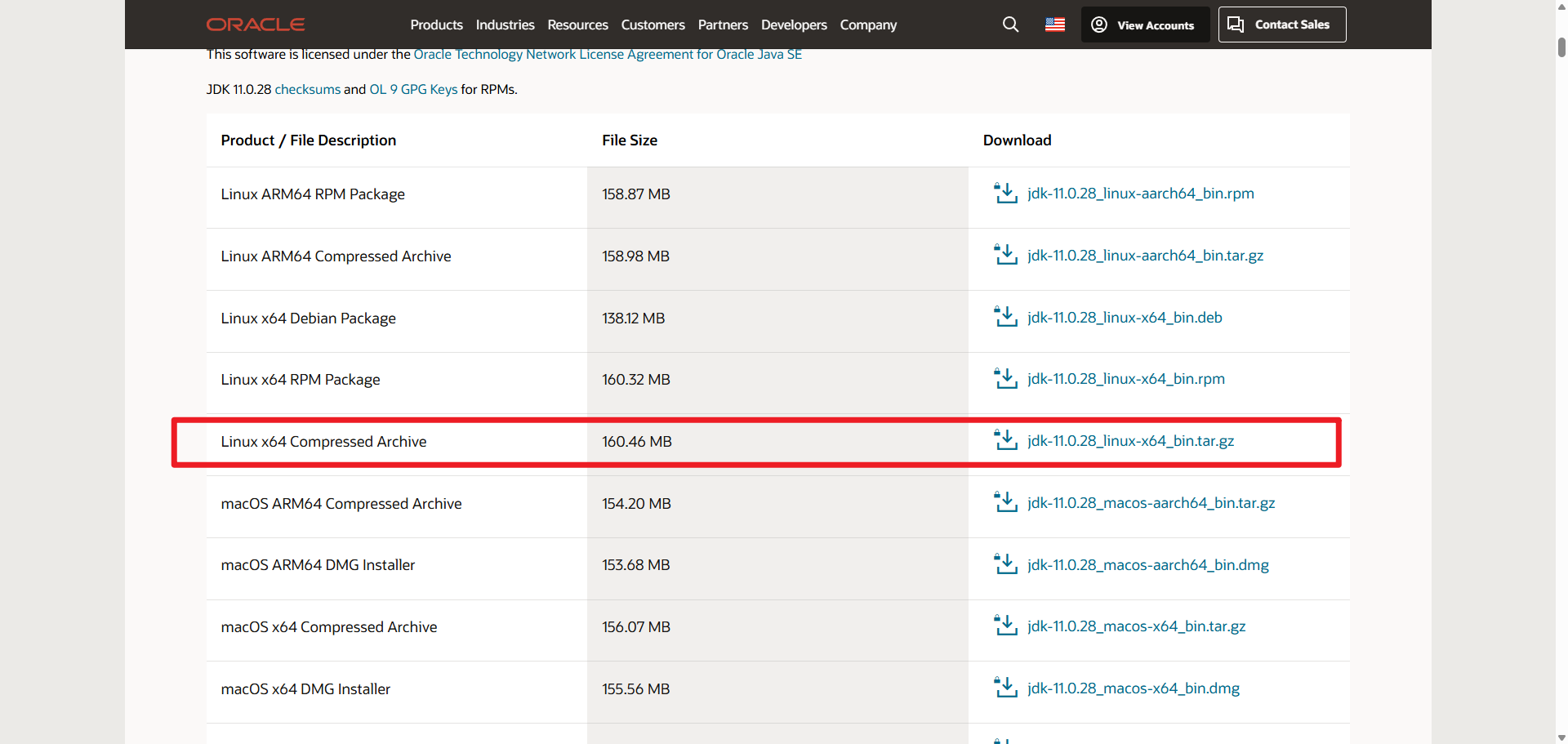Click the '154.20 MB' file size
The height and width of the screenshot is (744, 1568).
tap(637, 504)
